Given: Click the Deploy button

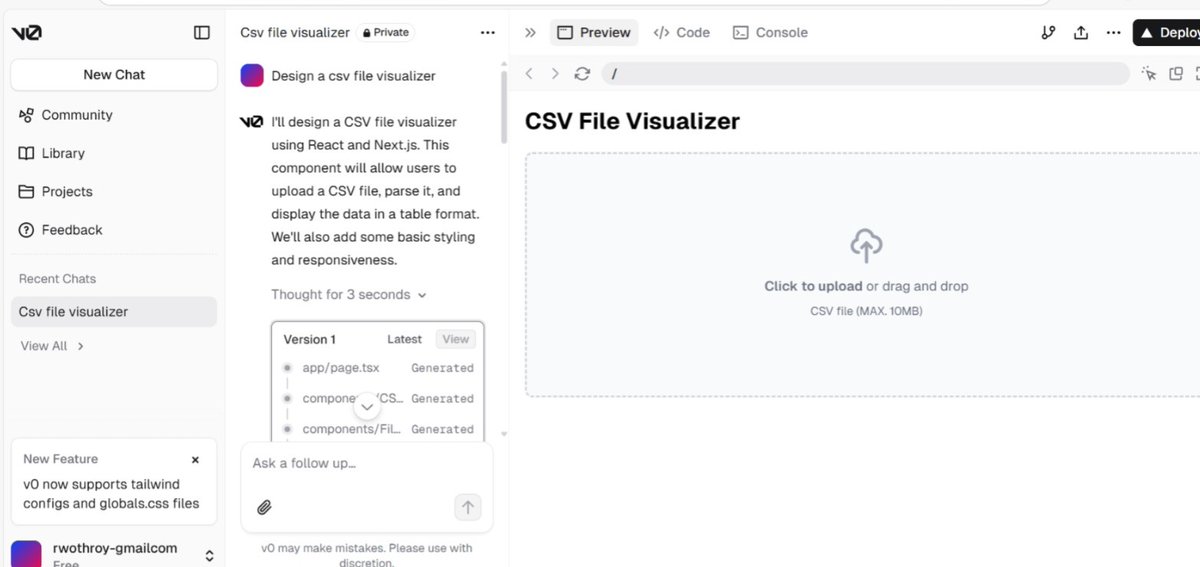Looking at the screenshot, I should [x=1166, y=33].
